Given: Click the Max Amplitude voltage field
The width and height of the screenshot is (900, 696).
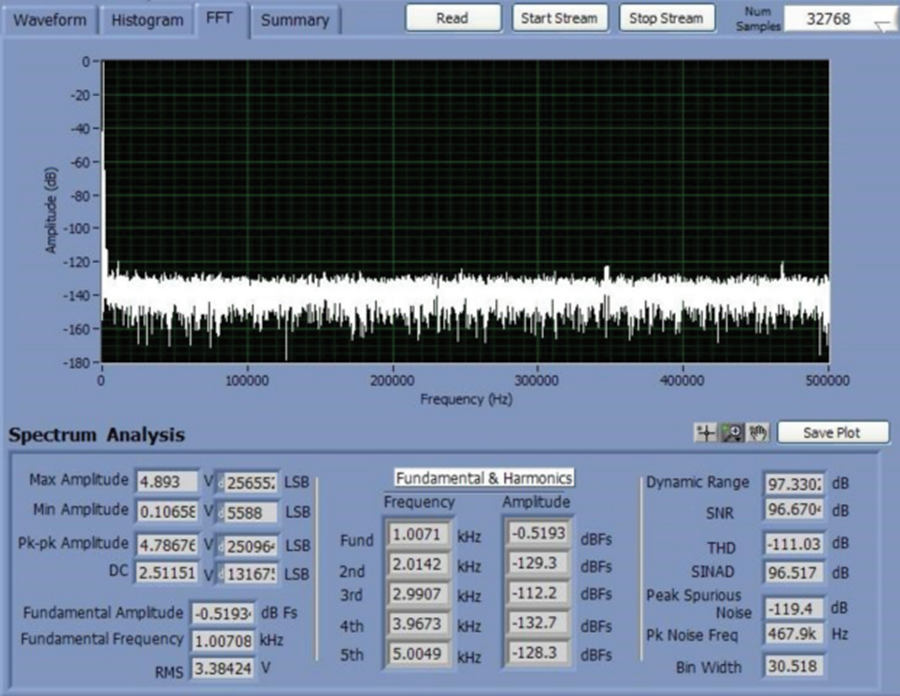Looking at the screenshot, I should (x=167, y=481).
